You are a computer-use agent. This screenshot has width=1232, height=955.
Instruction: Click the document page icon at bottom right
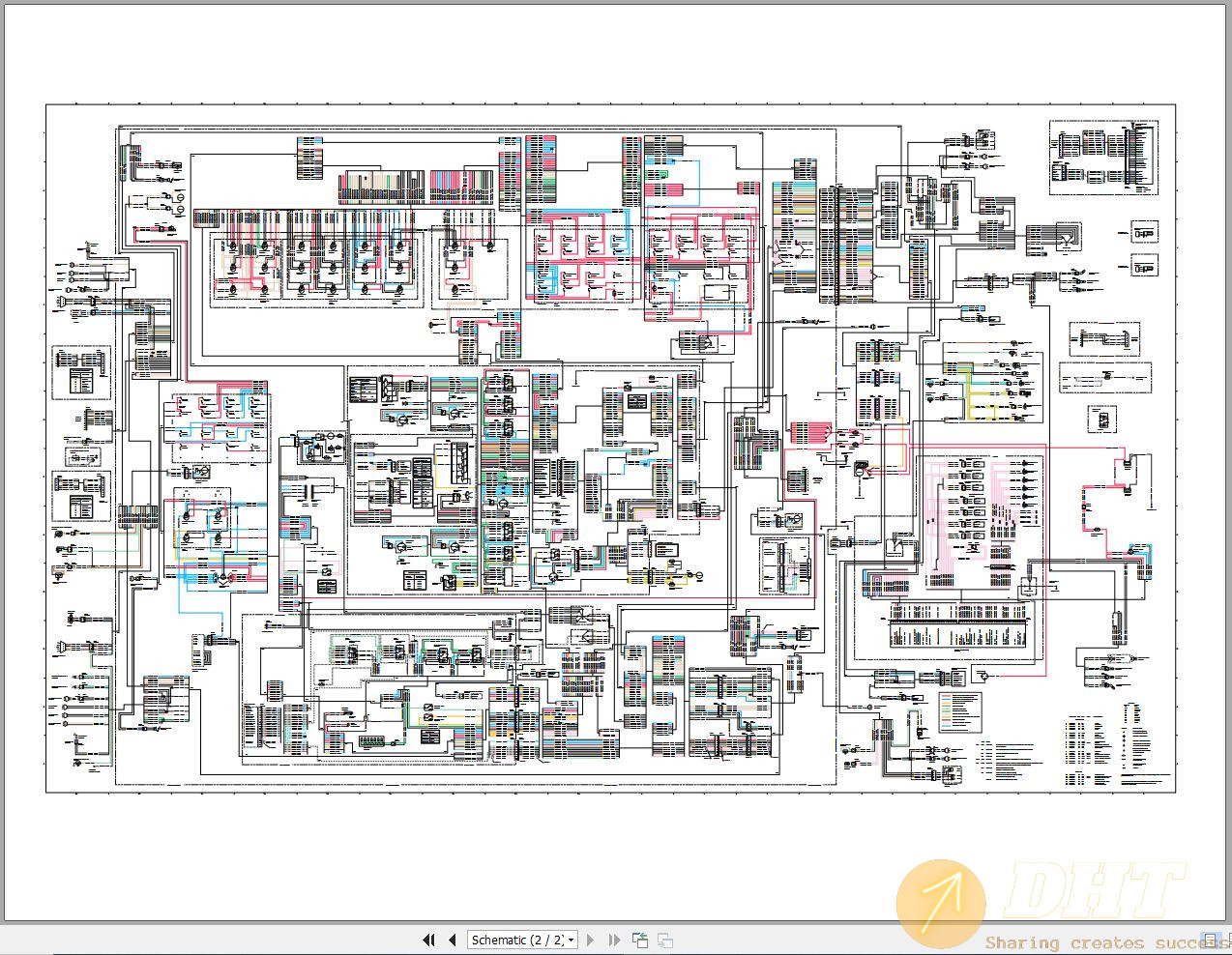[1210, 940]
